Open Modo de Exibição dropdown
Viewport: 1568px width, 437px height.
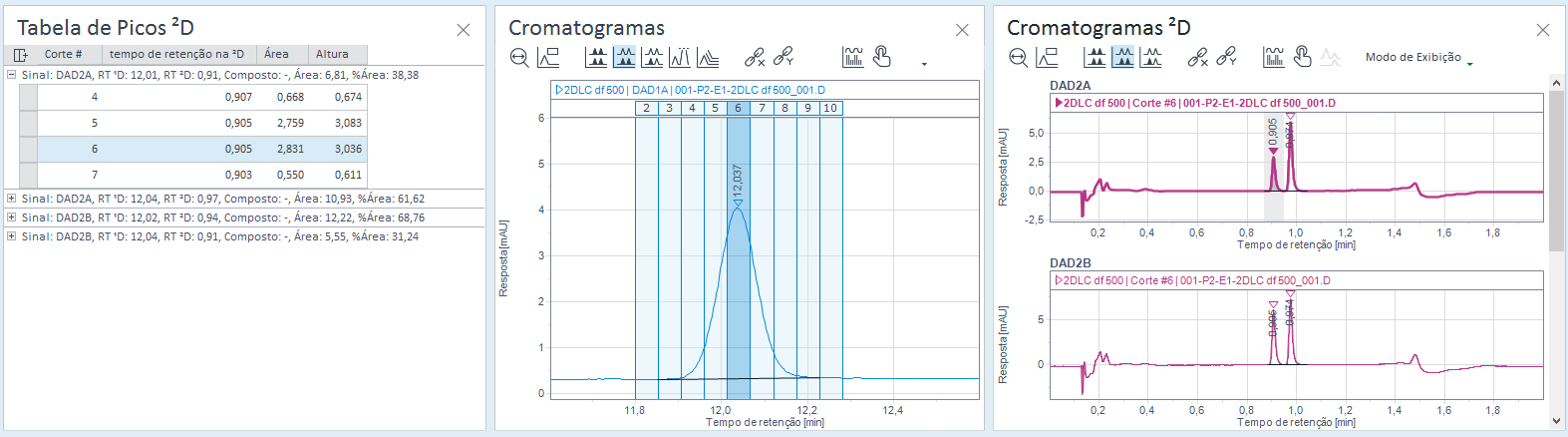(1419, 58)
